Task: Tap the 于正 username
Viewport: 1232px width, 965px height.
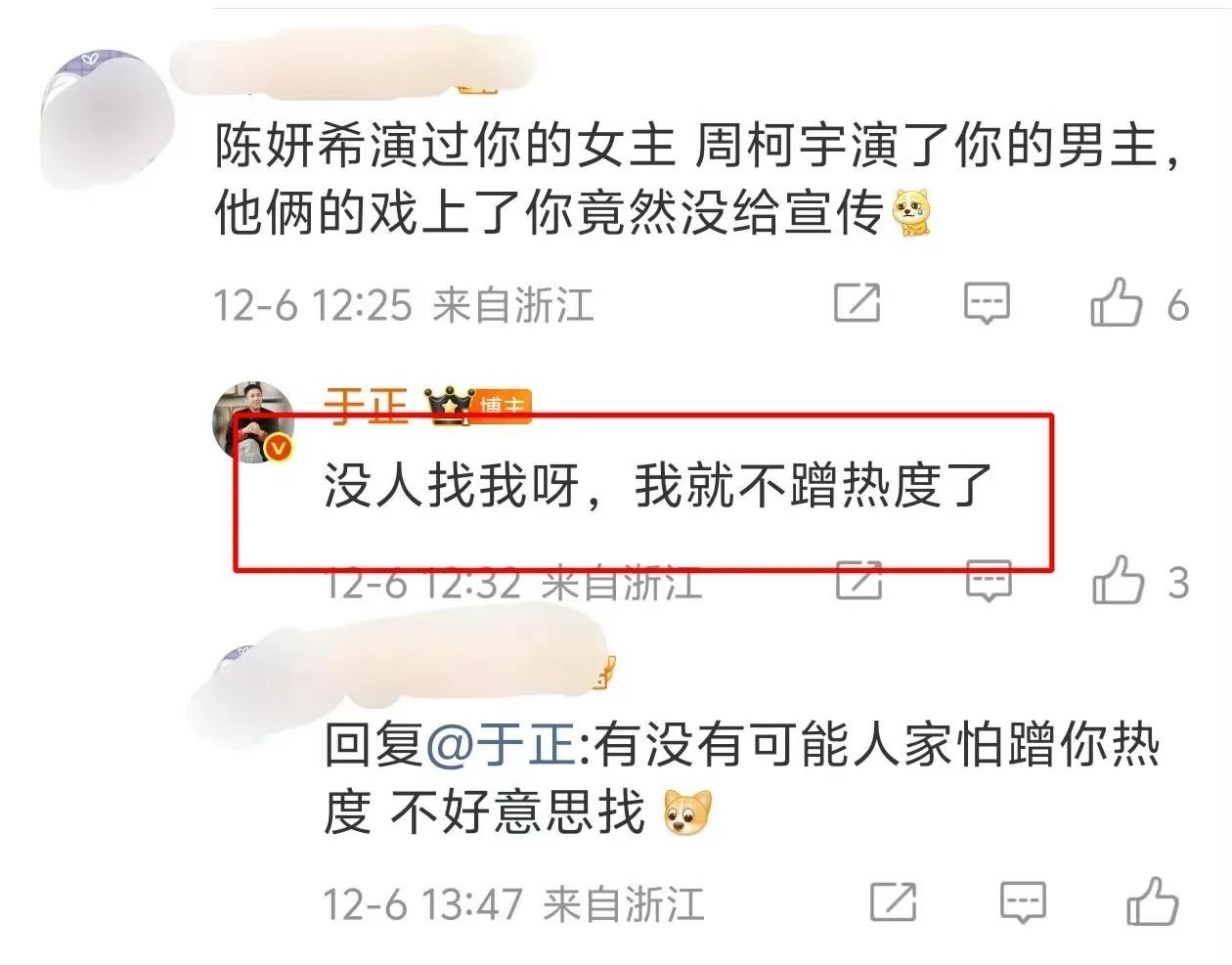Action: click(x=366, y=405)
